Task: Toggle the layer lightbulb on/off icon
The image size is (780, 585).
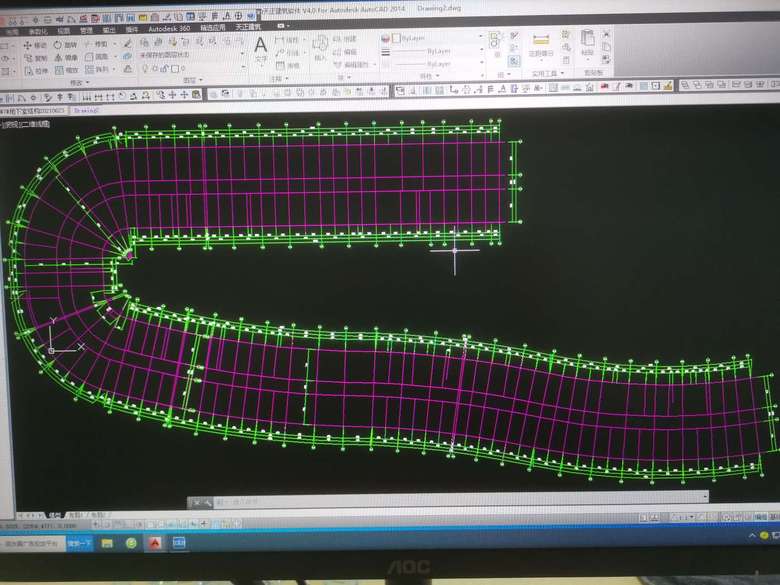Action: tap(146, 69)
